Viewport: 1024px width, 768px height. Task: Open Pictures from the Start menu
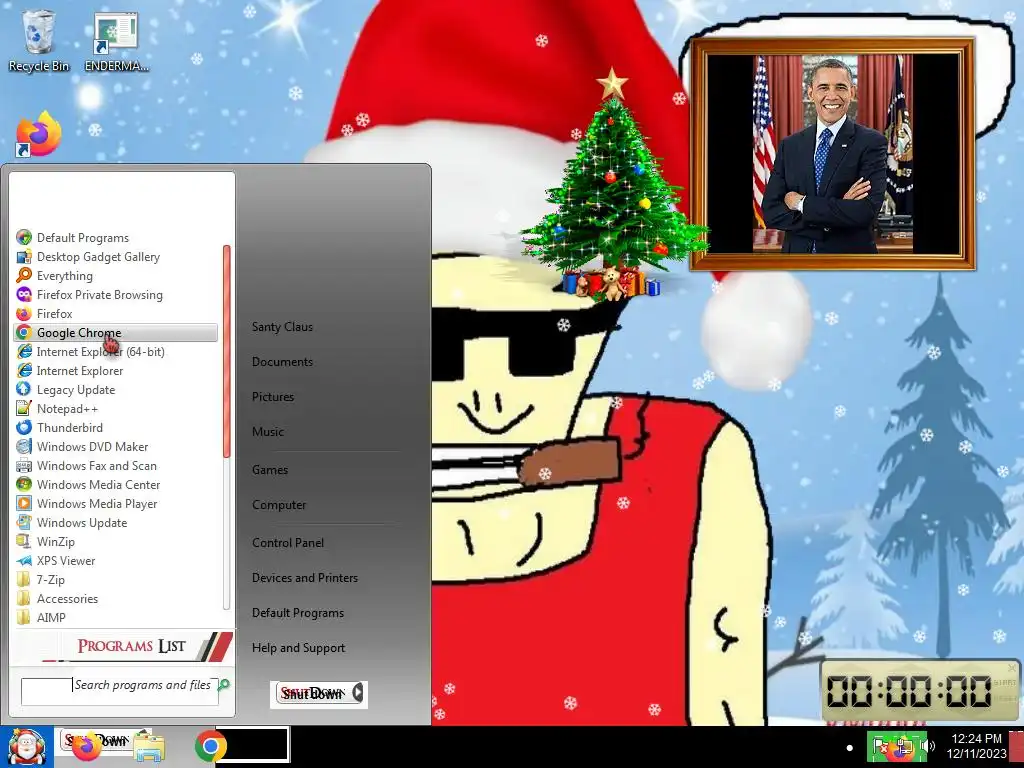point(273,396)
